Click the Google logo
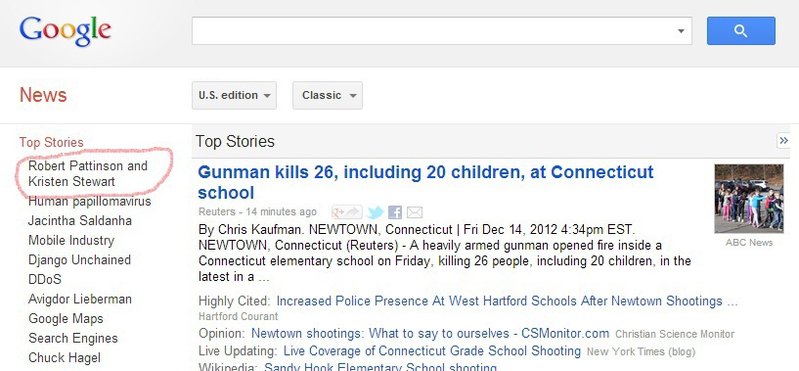The image size is (799, 371). tap(65, 31)
